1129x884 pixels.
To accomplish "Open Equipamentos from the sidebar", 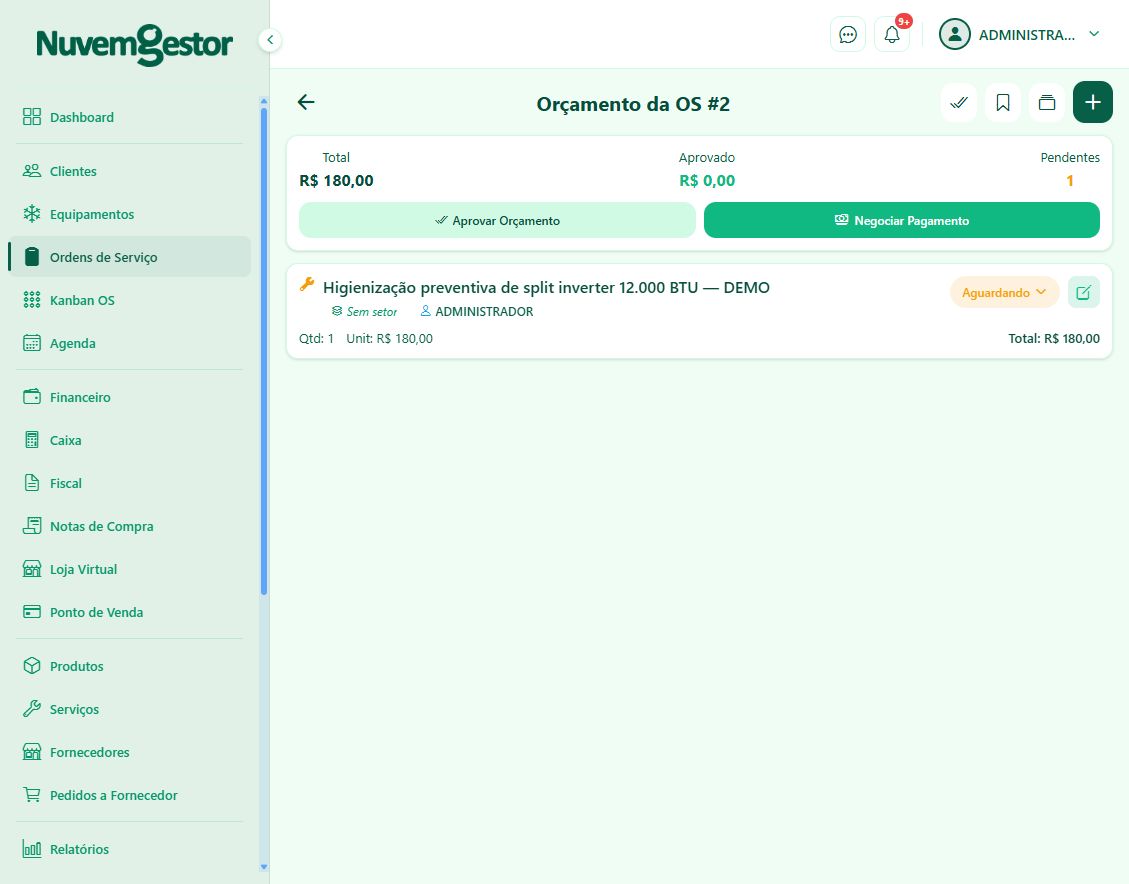I will click(130, 215).
